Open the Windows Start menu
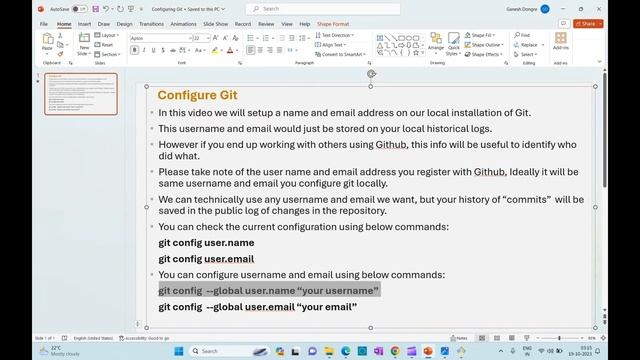This screenshot has height=360, width=640. [x=179, y=351]
